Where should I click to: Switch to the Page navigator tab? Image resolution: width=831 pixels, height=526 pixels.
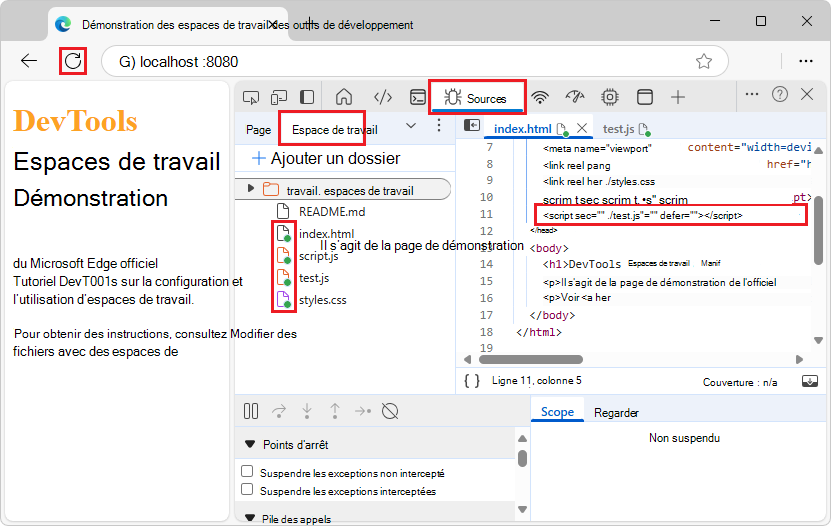[258, 130]
